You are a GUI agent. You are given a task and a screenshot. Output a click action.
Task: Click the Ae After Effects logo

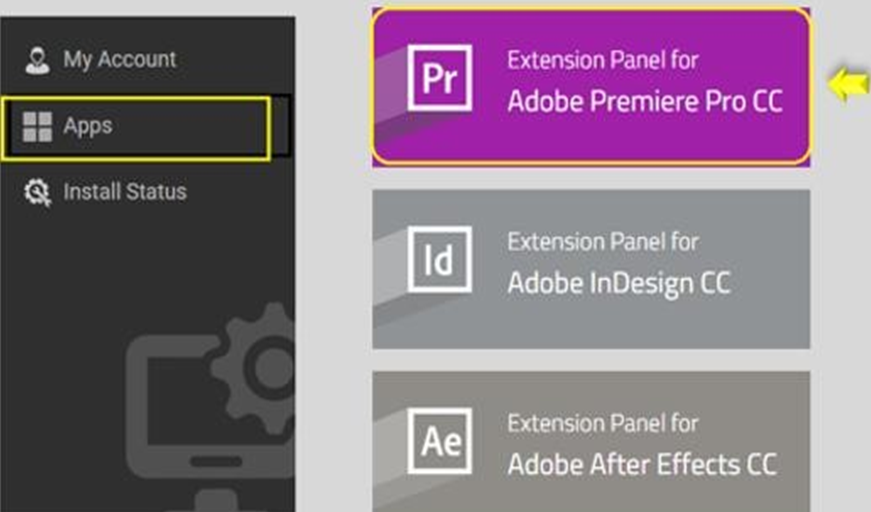[x=439, y=441]
